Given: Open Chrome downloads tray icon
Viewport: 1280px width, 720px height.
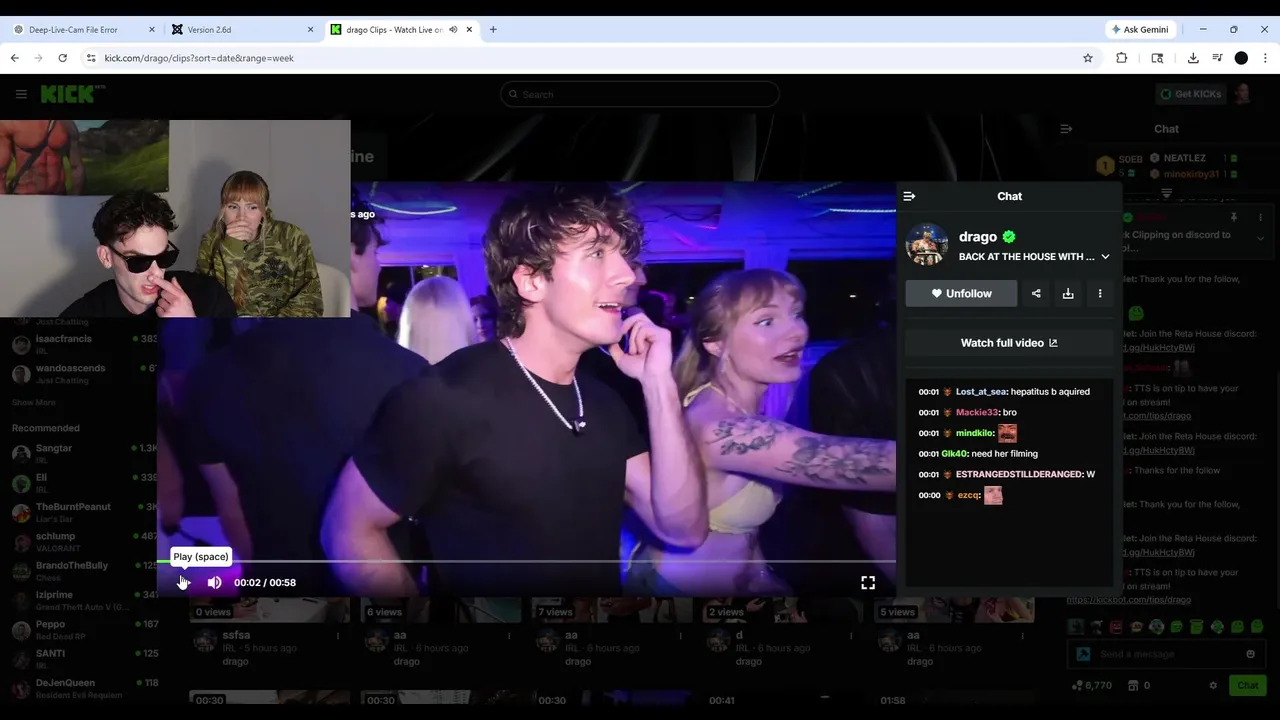Looking at the screenshot, I should click(x=1193, y=58).
